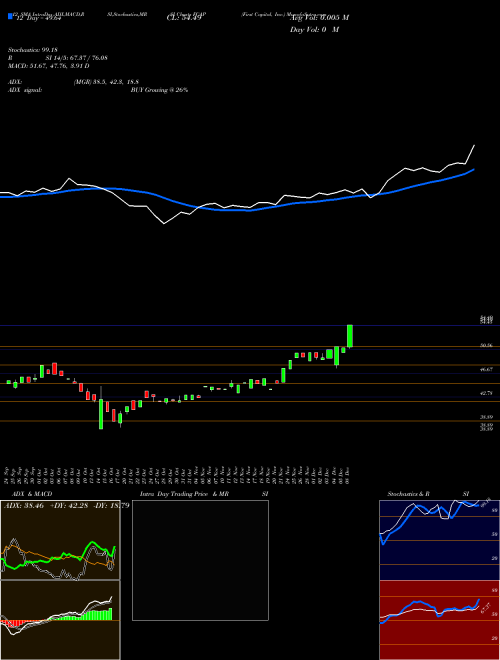
Task: Click the "+DY: 42.28" value in ADX panel
Action: (69, 504)
